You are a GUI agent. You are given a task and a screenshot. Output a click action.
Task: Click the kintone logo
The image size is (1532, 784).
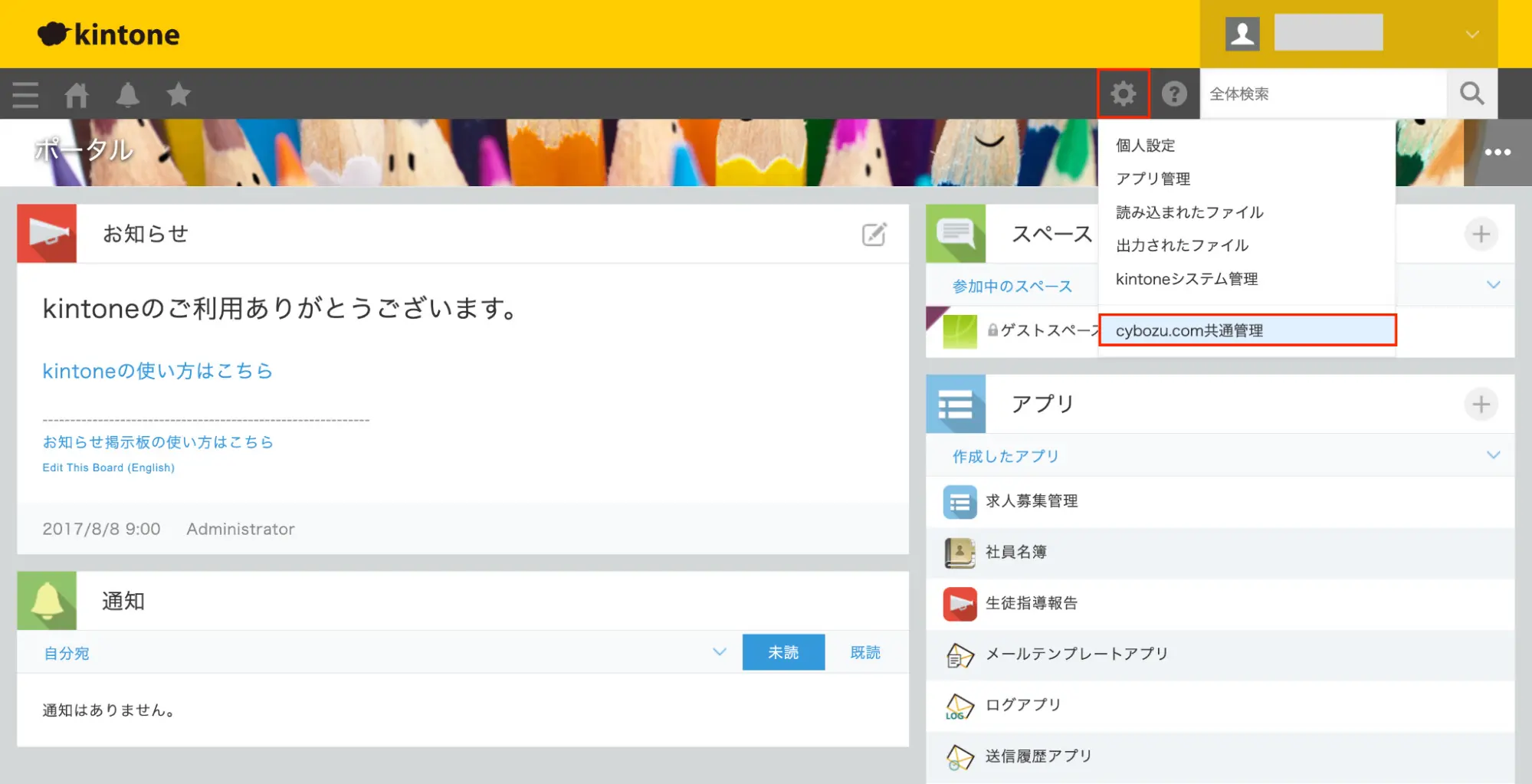(108, 34)
